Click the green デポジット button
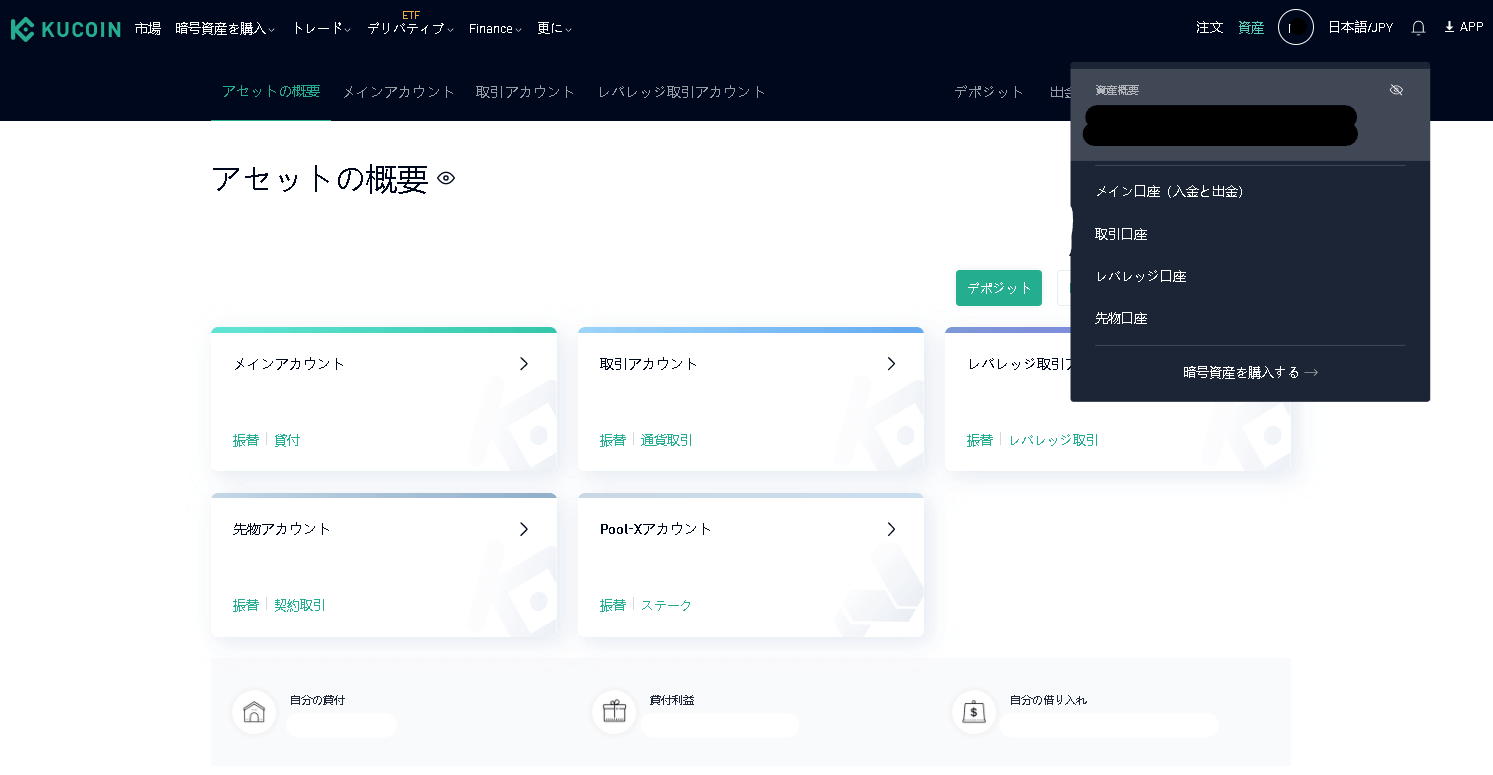Image resolution: width=1493 pixels, height=775 pixels. tap(999, 288)
